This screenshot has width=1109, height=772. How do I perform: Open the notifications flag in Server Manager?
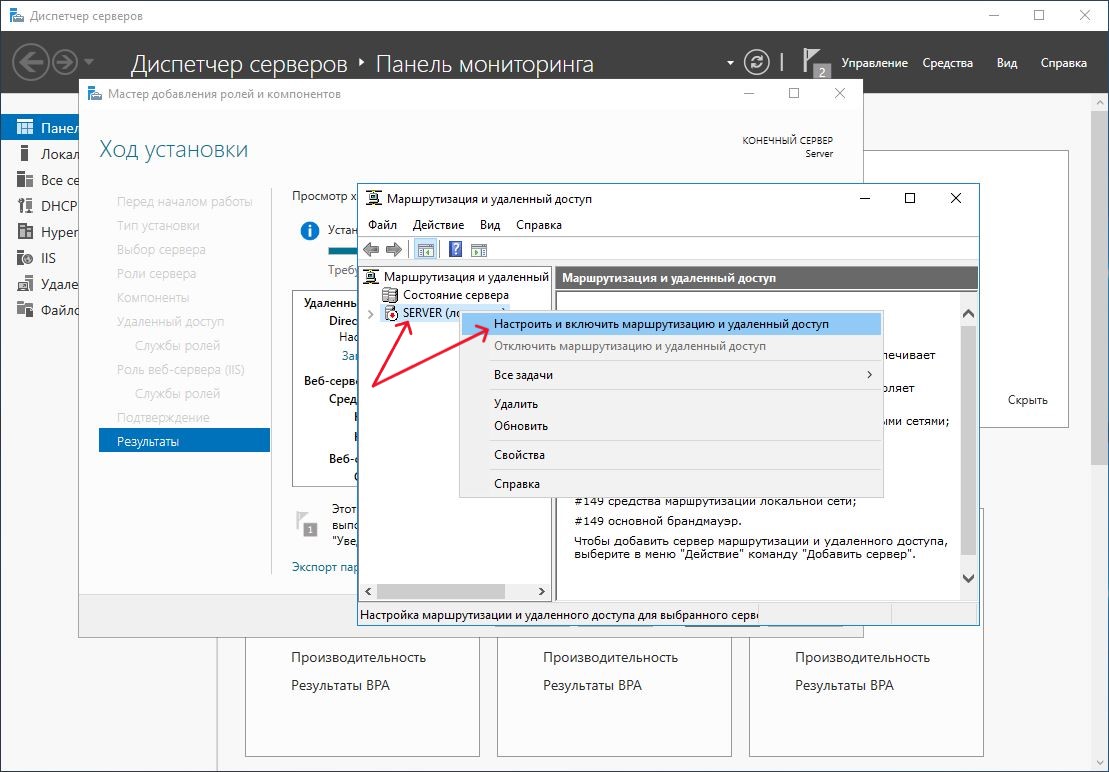[x=814, y=62]
